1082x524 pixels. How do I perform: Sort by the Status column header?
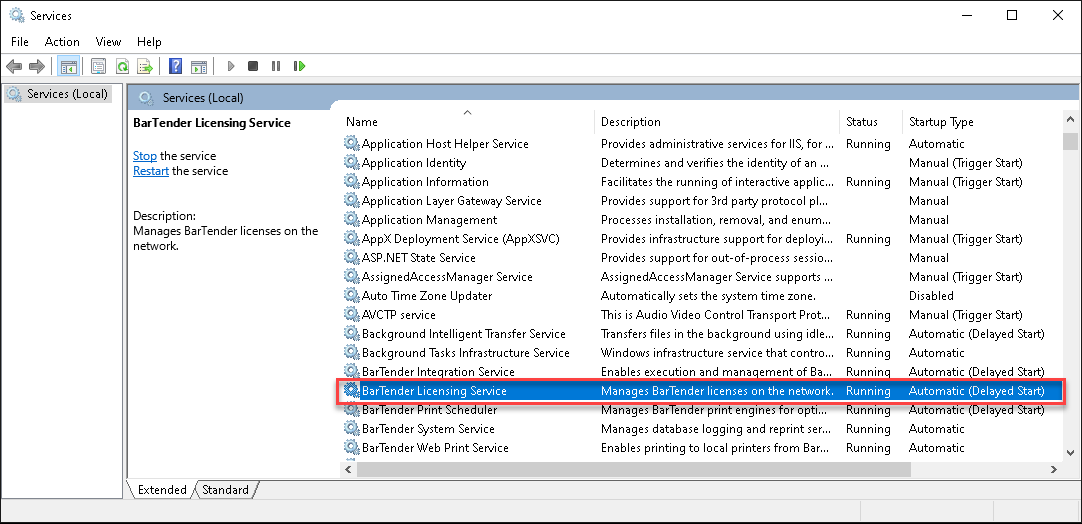[870, 122]
